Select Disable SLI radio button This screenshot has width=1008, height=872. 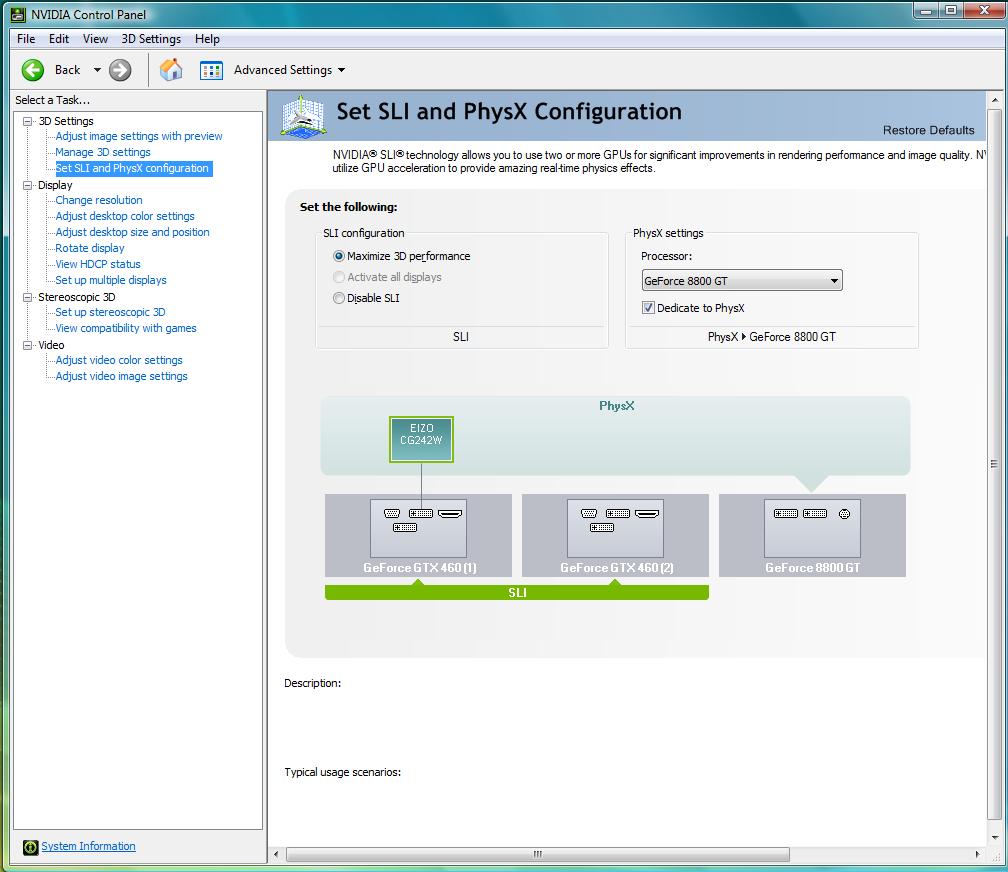339,298
